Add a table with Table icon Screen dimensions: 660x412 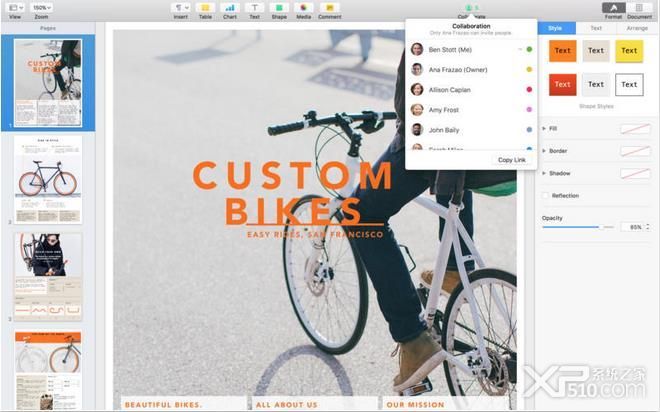coord(205,8)
